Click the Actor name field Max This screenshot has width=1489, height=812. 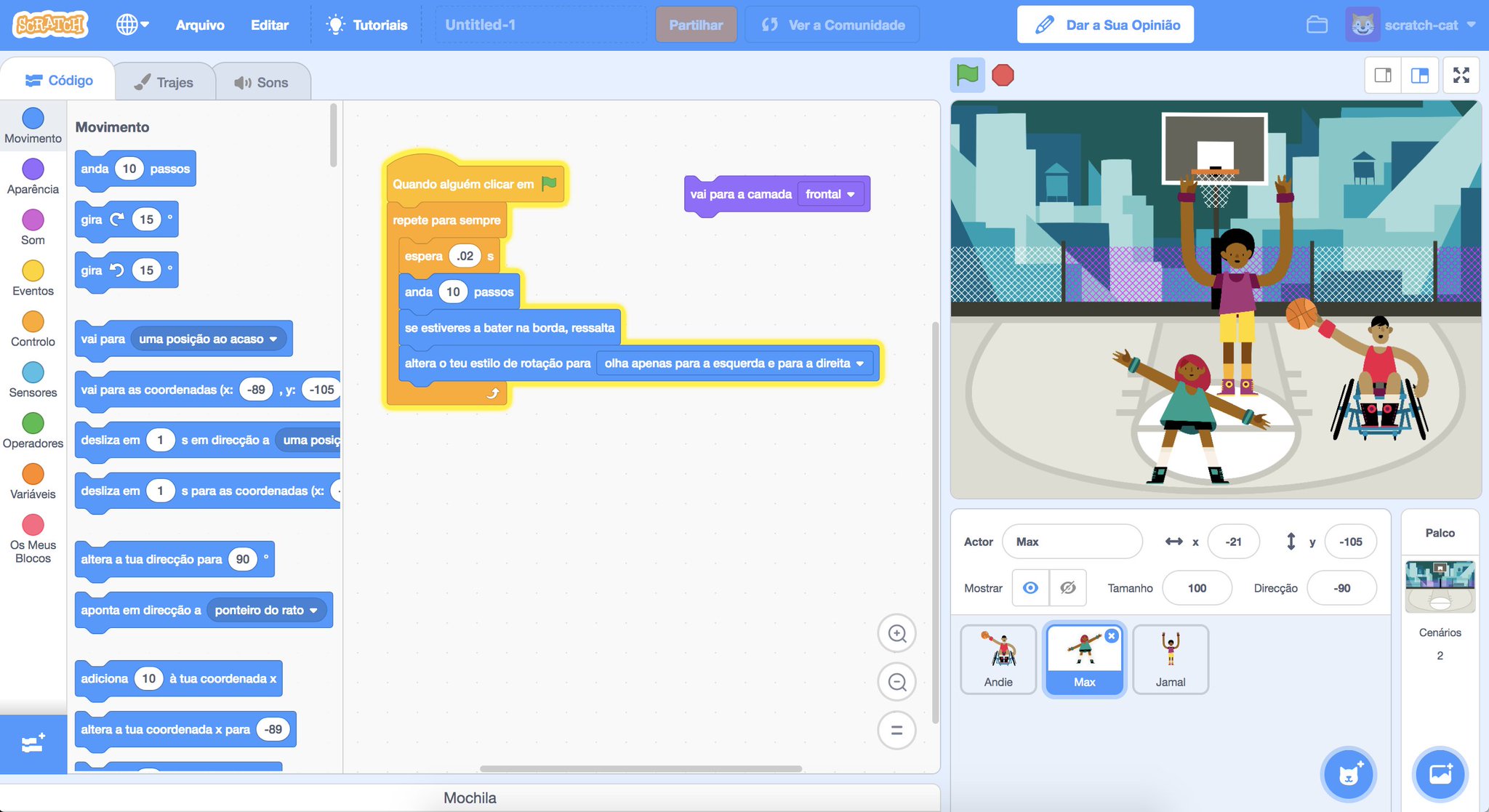click(x=1072, y=542)
